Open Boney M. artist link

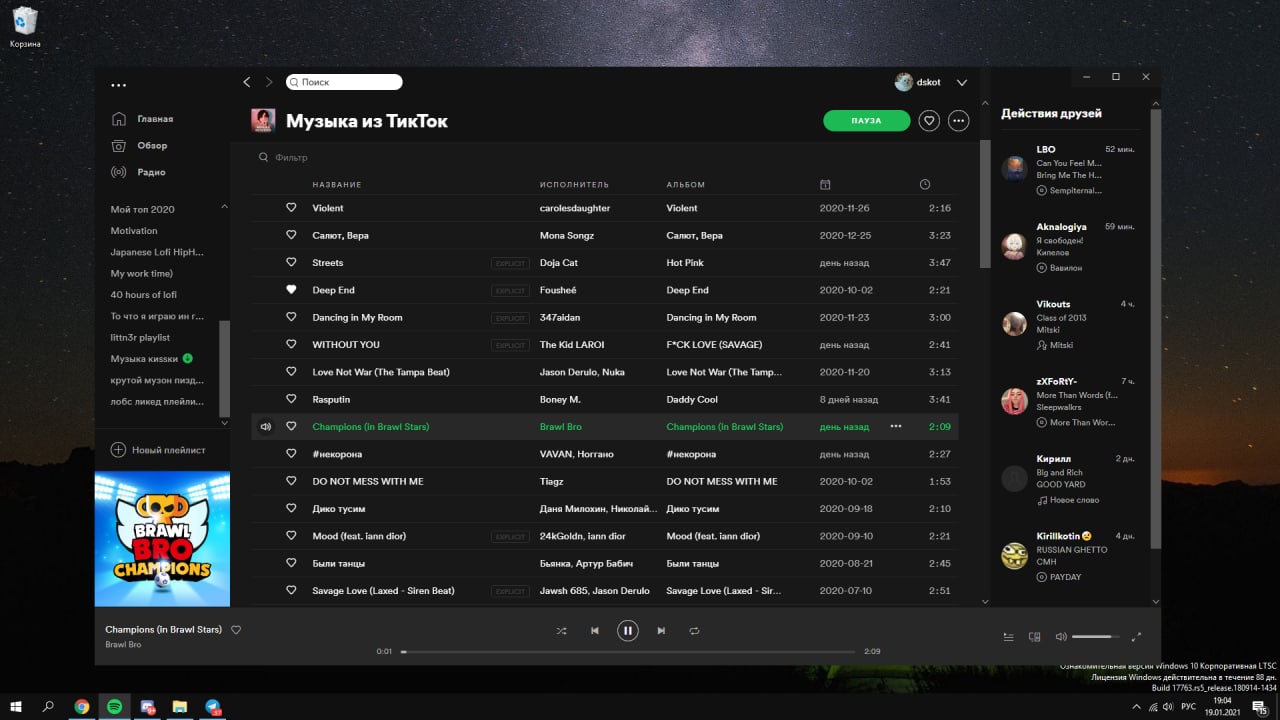tap(560, 399)
